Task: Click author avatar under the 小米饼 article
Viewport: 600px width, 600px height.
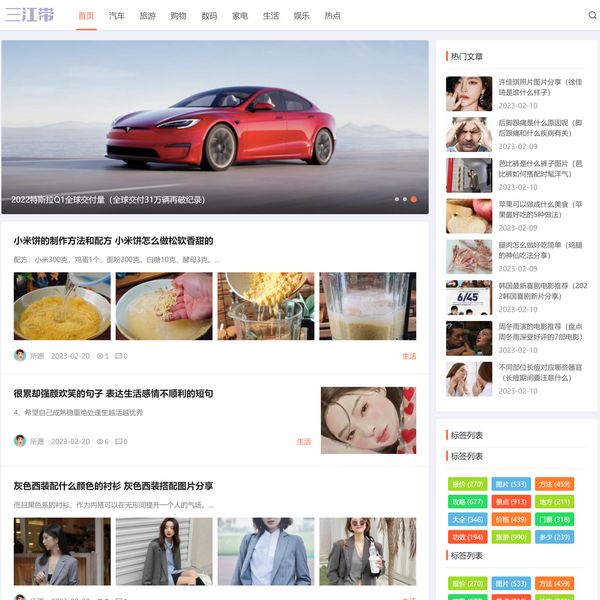Action: coord(20,356)
